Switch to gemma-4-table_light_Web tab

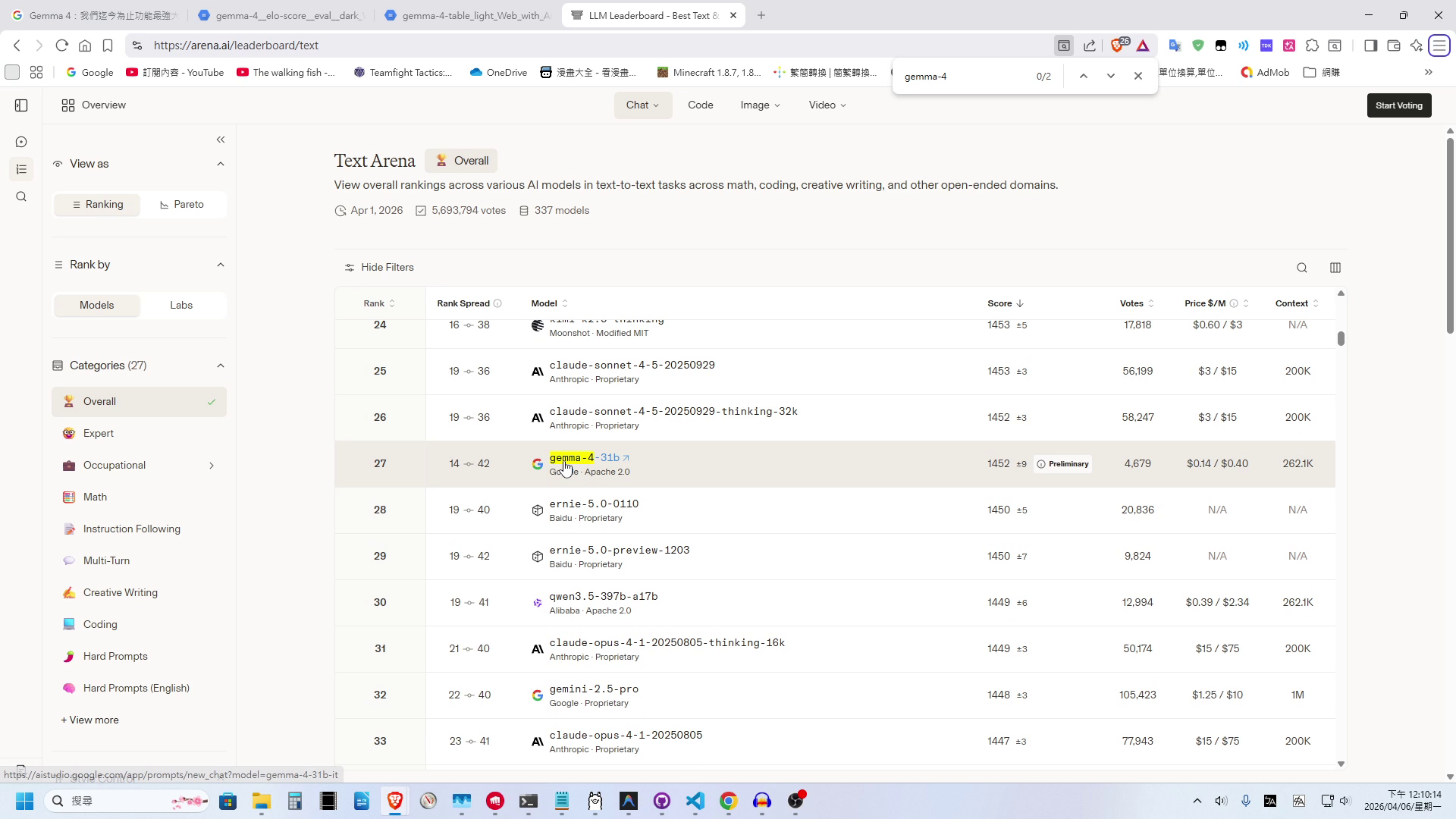coord(468,15)
